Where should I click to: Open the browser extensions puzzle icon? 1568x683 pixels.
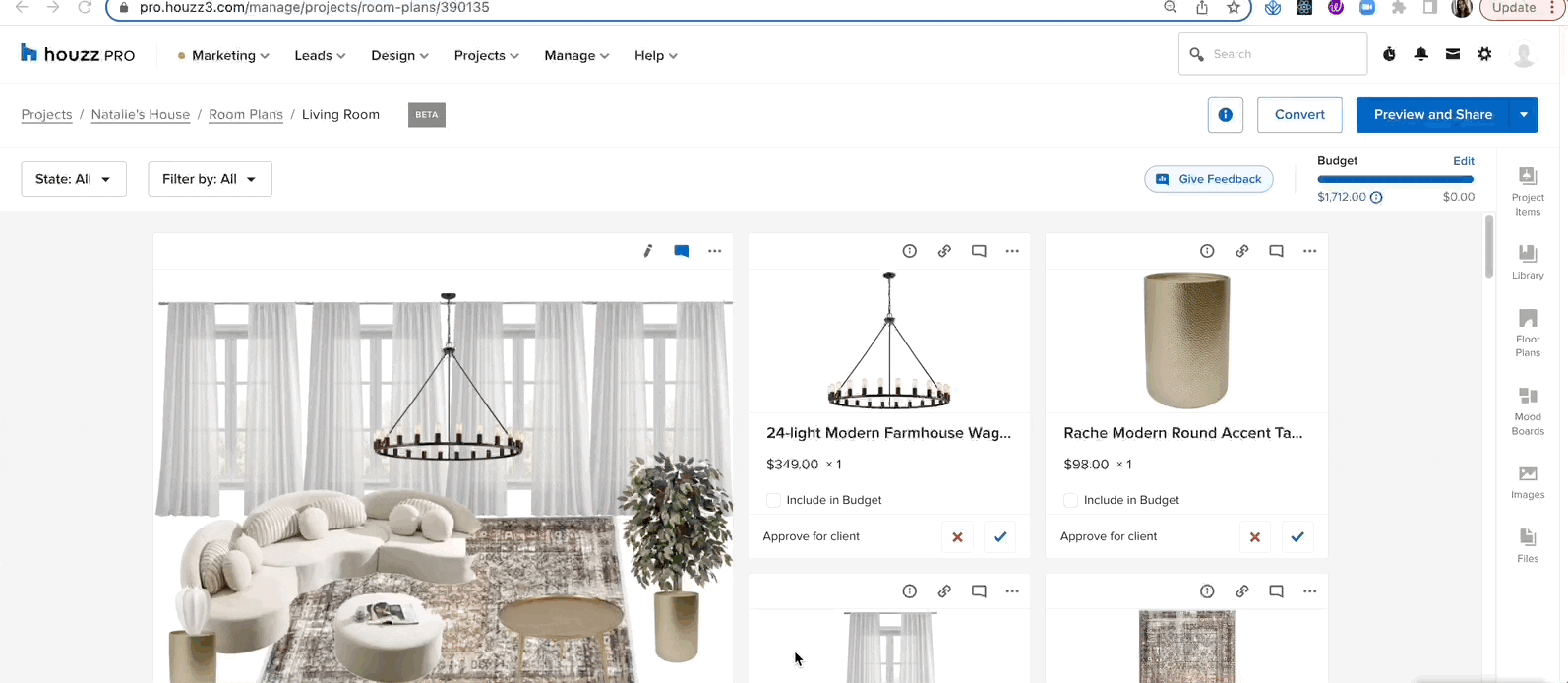coord(1399,7)
